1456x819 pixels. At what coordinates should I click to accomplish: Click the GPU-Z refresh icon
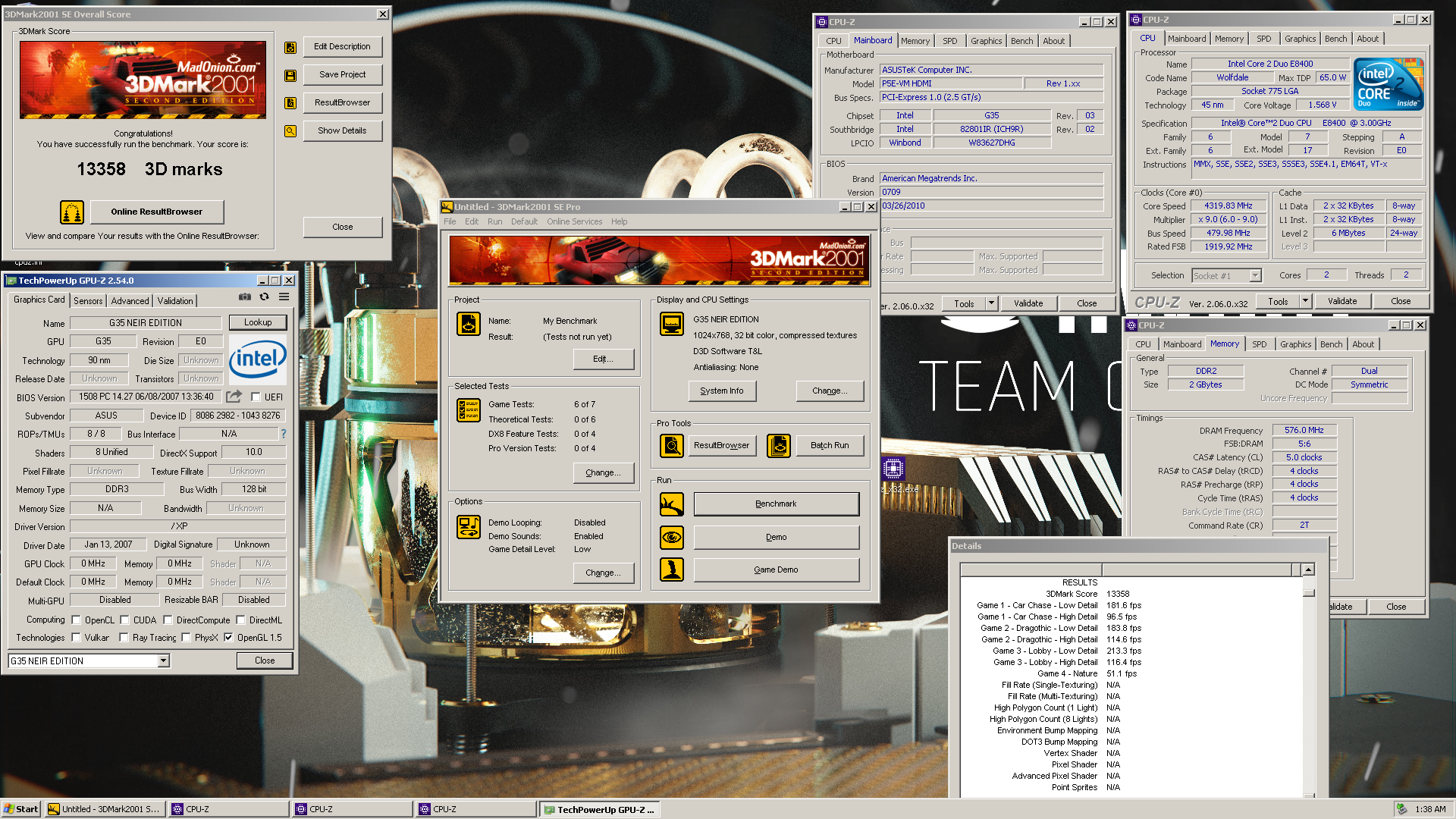tap(264, 297)
